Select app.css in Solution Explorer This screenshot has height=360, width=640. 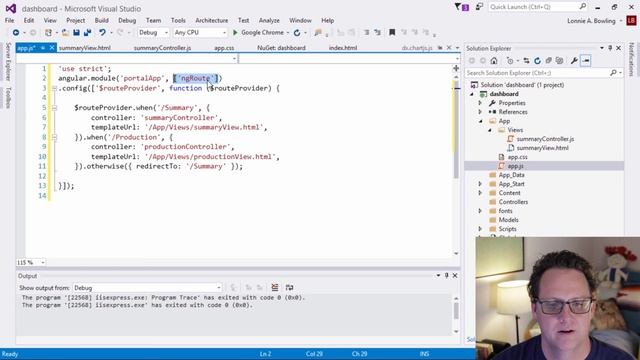518,157
